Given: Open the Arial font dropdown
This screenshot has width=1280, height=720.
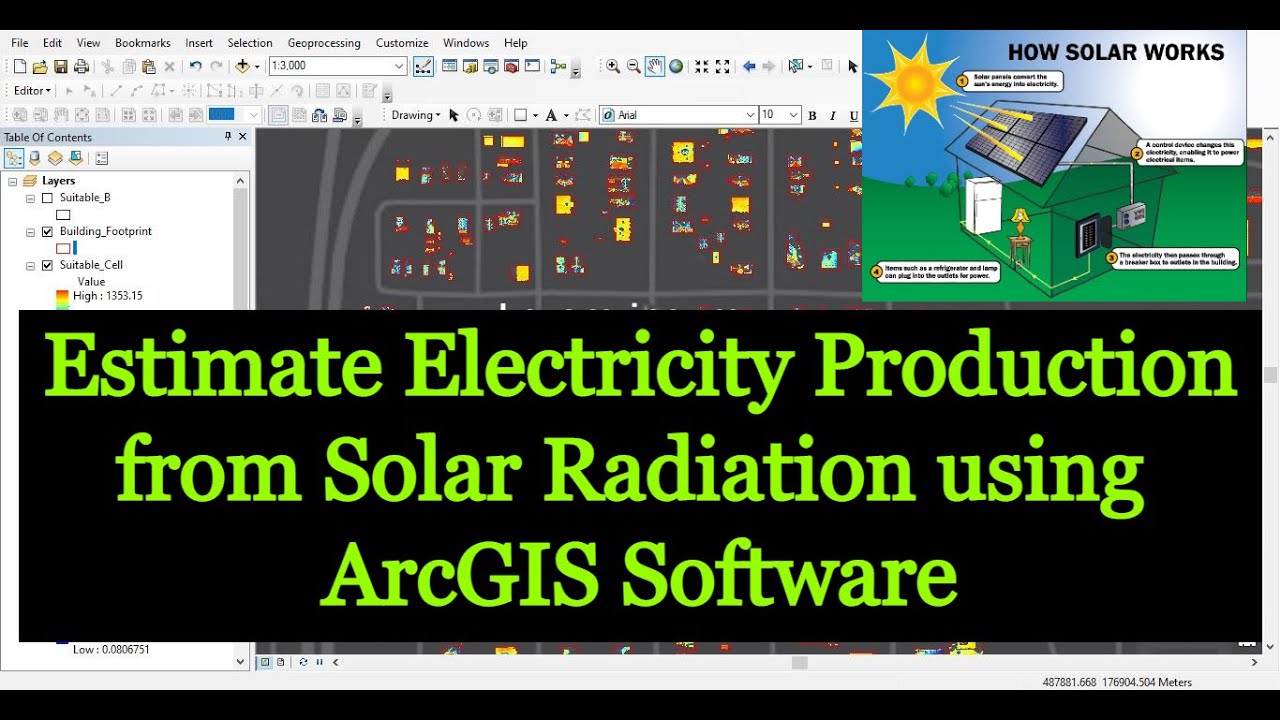Looking at the screenshot, I should click(x=750, y=115).
